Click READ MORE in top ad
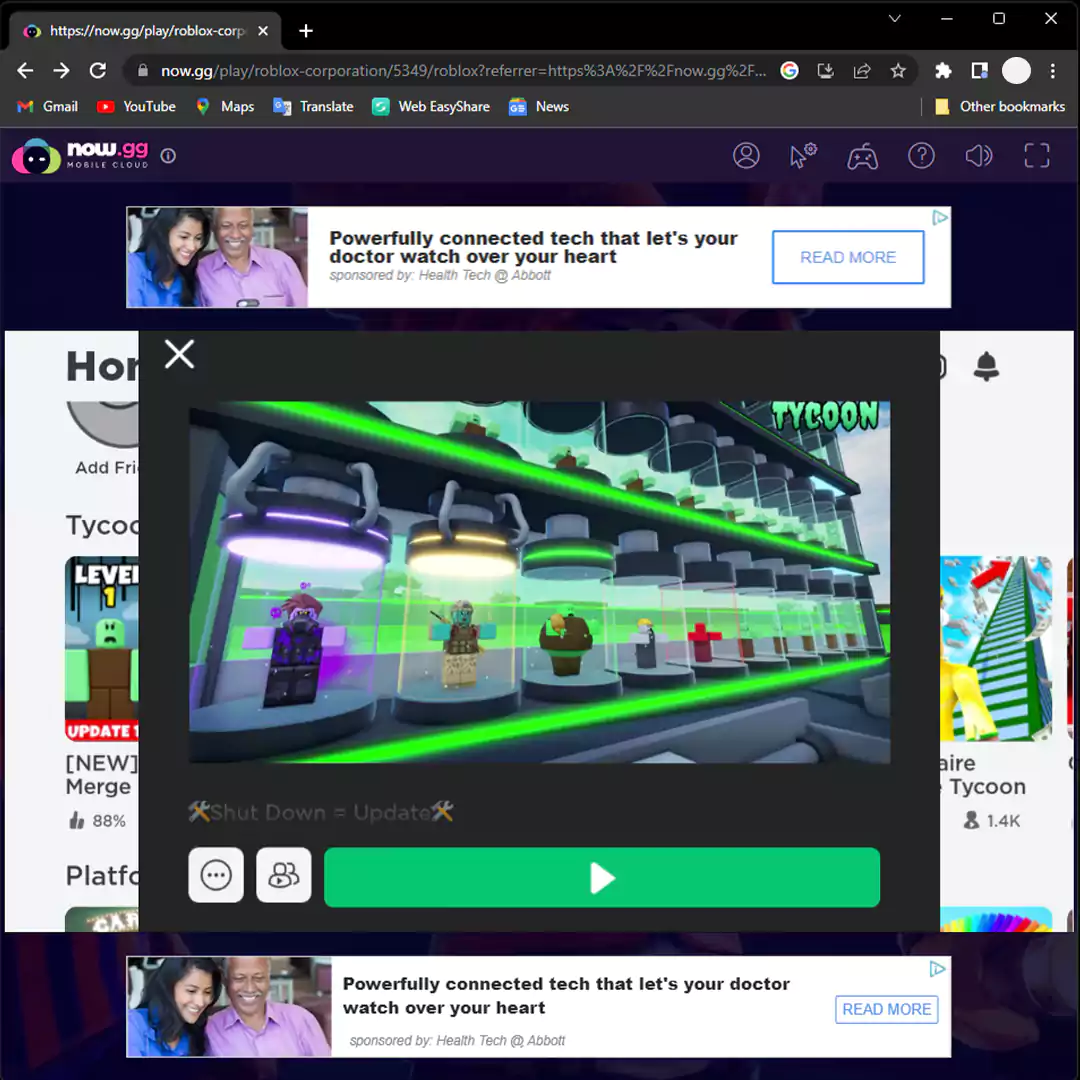This screenshot has width=1080, height=1080. (x=848, y=258)
